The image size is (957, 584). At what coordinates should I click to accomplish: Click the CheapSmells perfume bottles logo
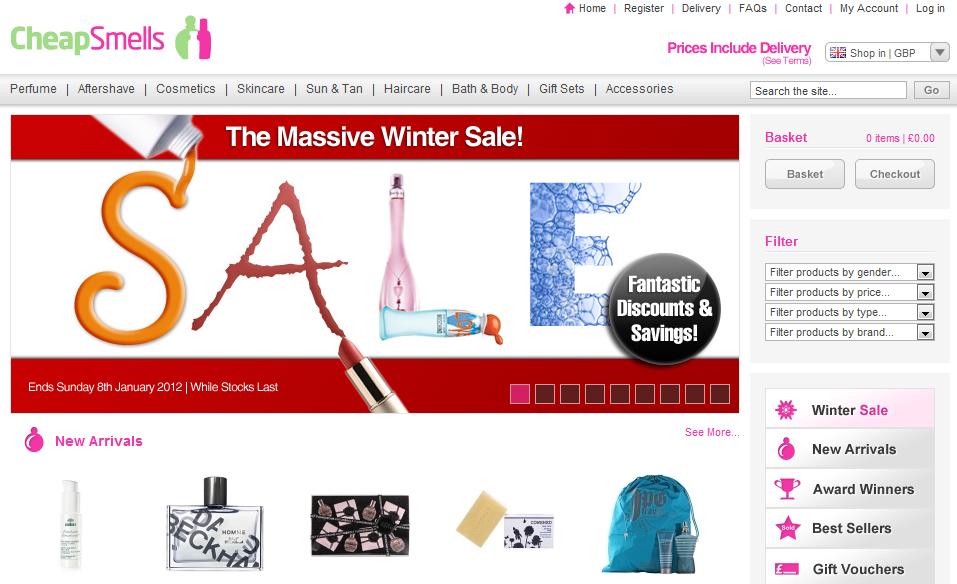click(193, 37)
